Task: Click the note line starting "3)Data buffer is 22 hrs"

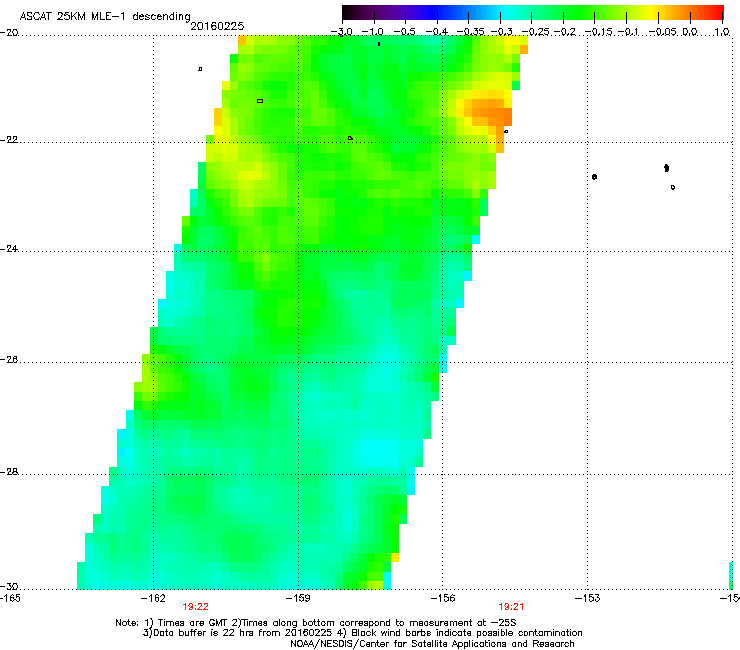Action: point(362,633)
